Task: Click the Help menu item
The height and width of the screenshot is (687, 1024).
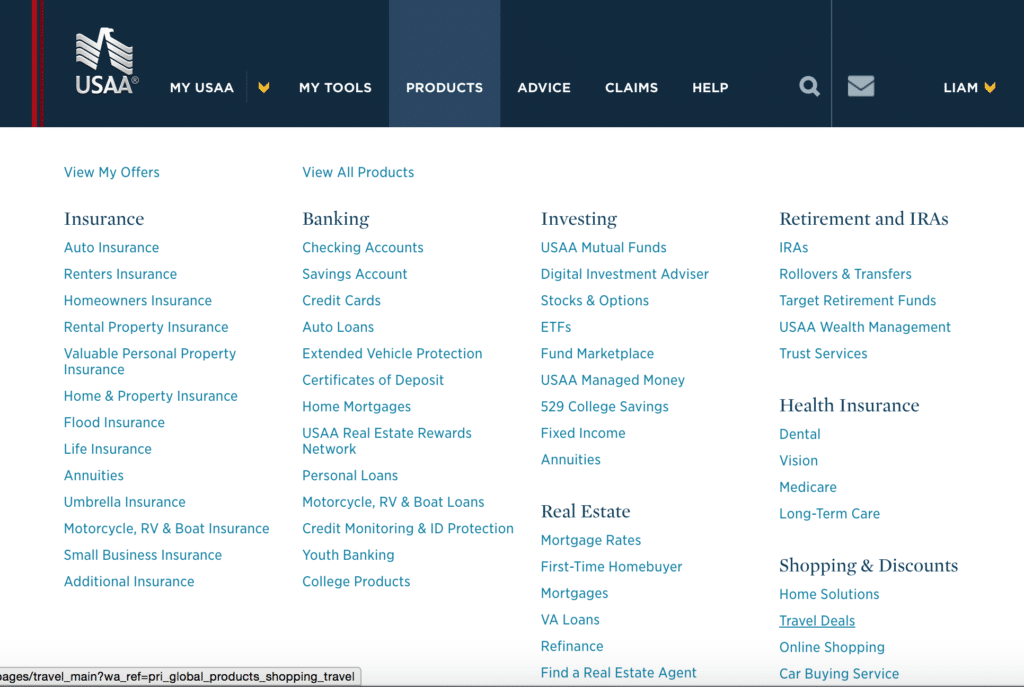Action: click(x=710, y=88)
